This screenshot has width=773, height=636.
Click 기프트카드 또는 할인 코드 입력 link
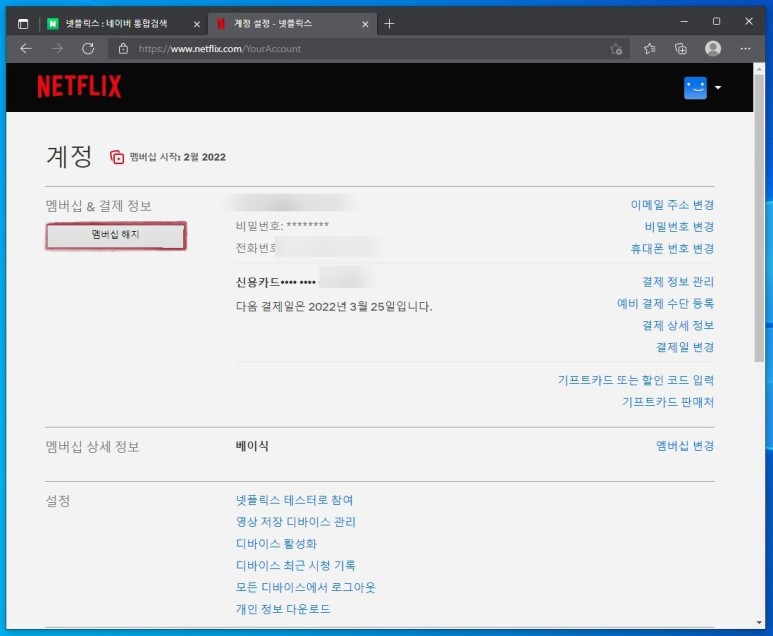pos(635,380)
